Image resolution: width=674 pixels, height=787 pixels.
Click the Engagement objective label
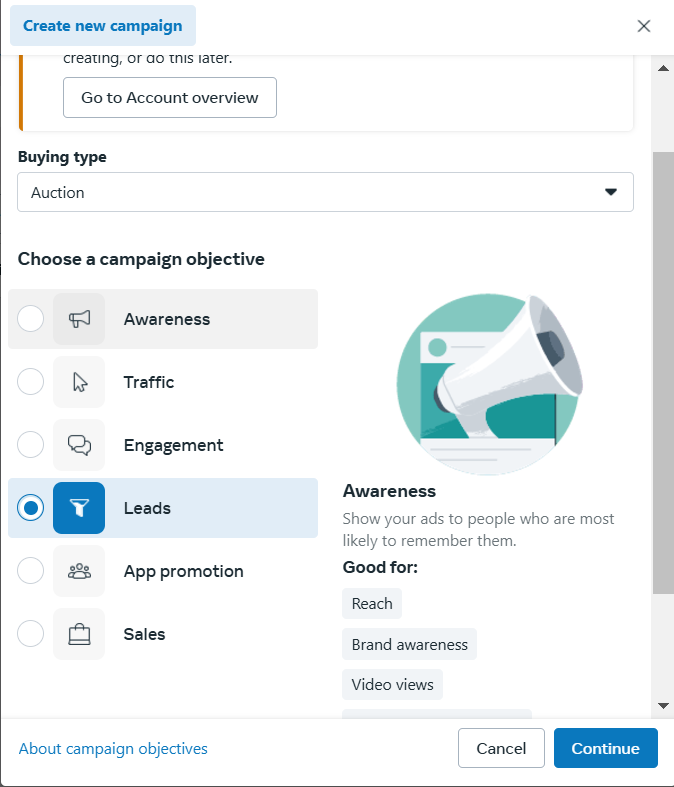tap(173, 446)
